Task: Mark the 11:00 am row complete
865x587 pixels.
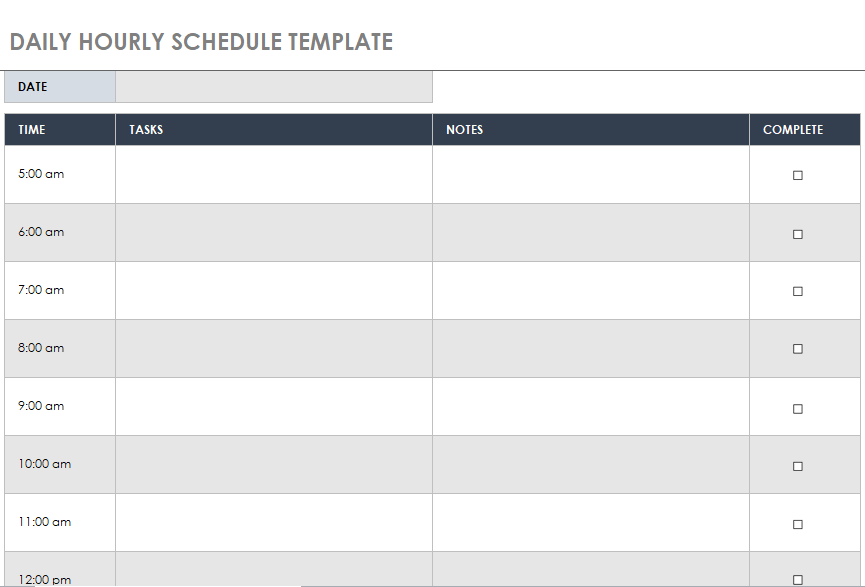Action: coord(798,524)
